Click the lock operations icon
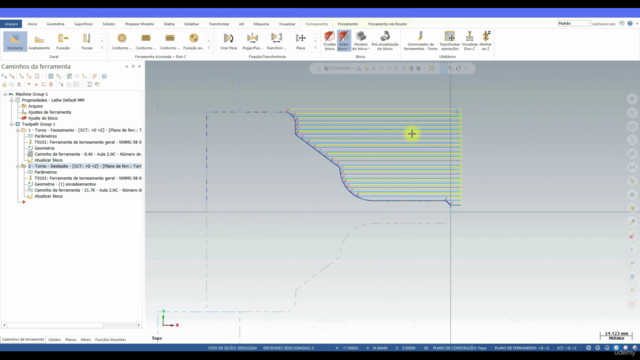This screenshot has height=360, width=640. click(x=4, y=84)
